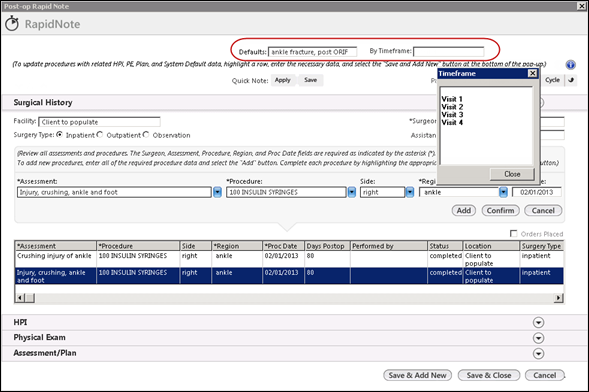589x392 pixels.
Task: Click table scrollbar right arrow
Action: tap(558, 298)
